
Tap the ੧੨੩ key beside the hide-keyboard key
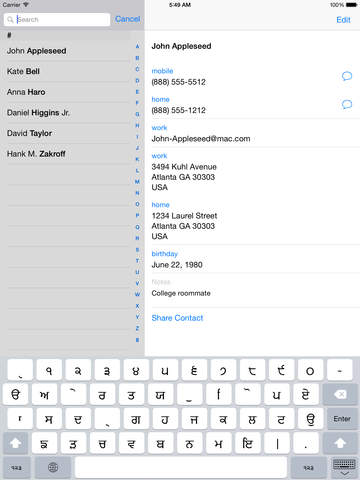309,468
